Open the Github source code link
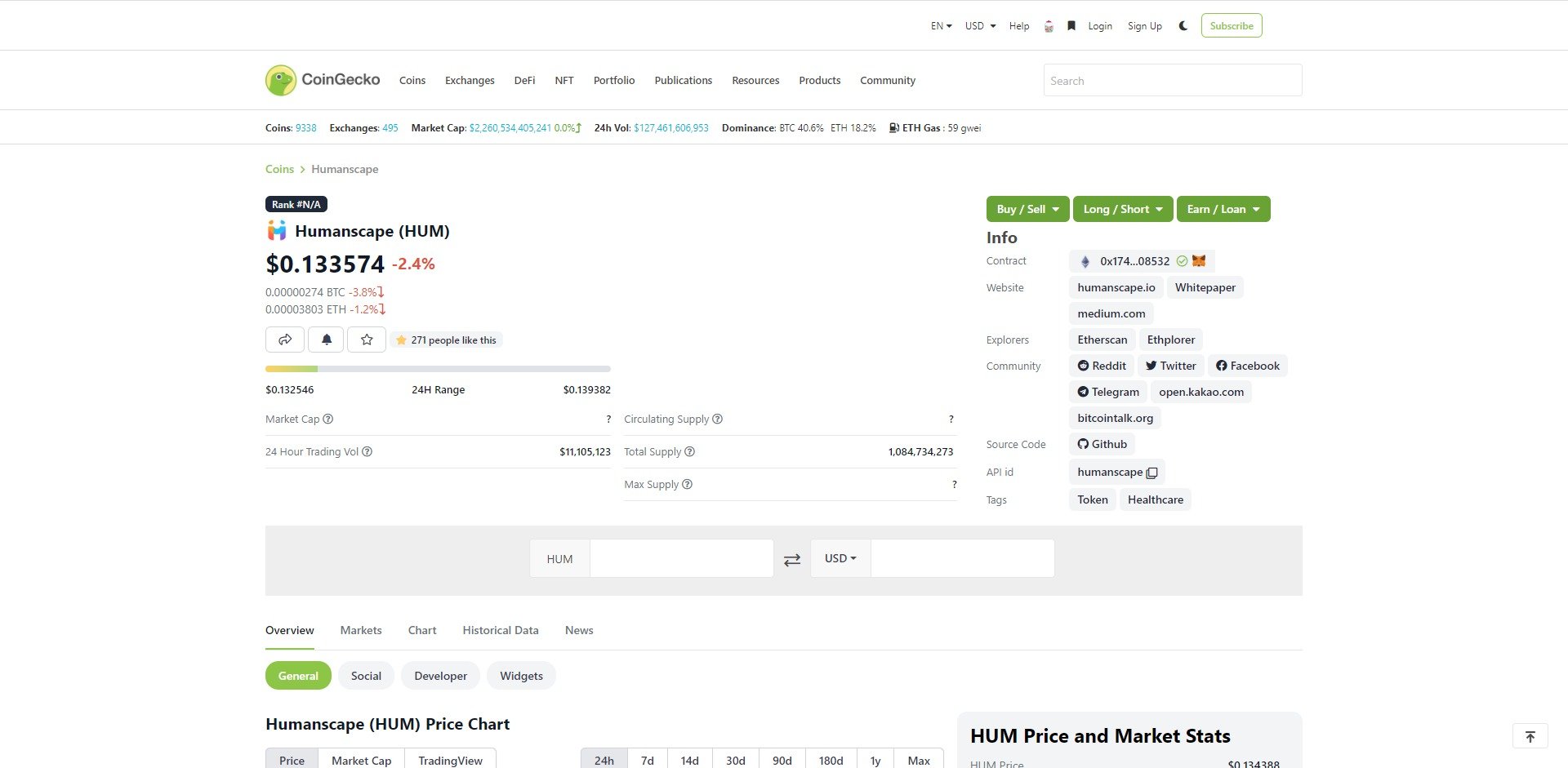Screen dimensions: 1568x768 [x=1102, y=443]
